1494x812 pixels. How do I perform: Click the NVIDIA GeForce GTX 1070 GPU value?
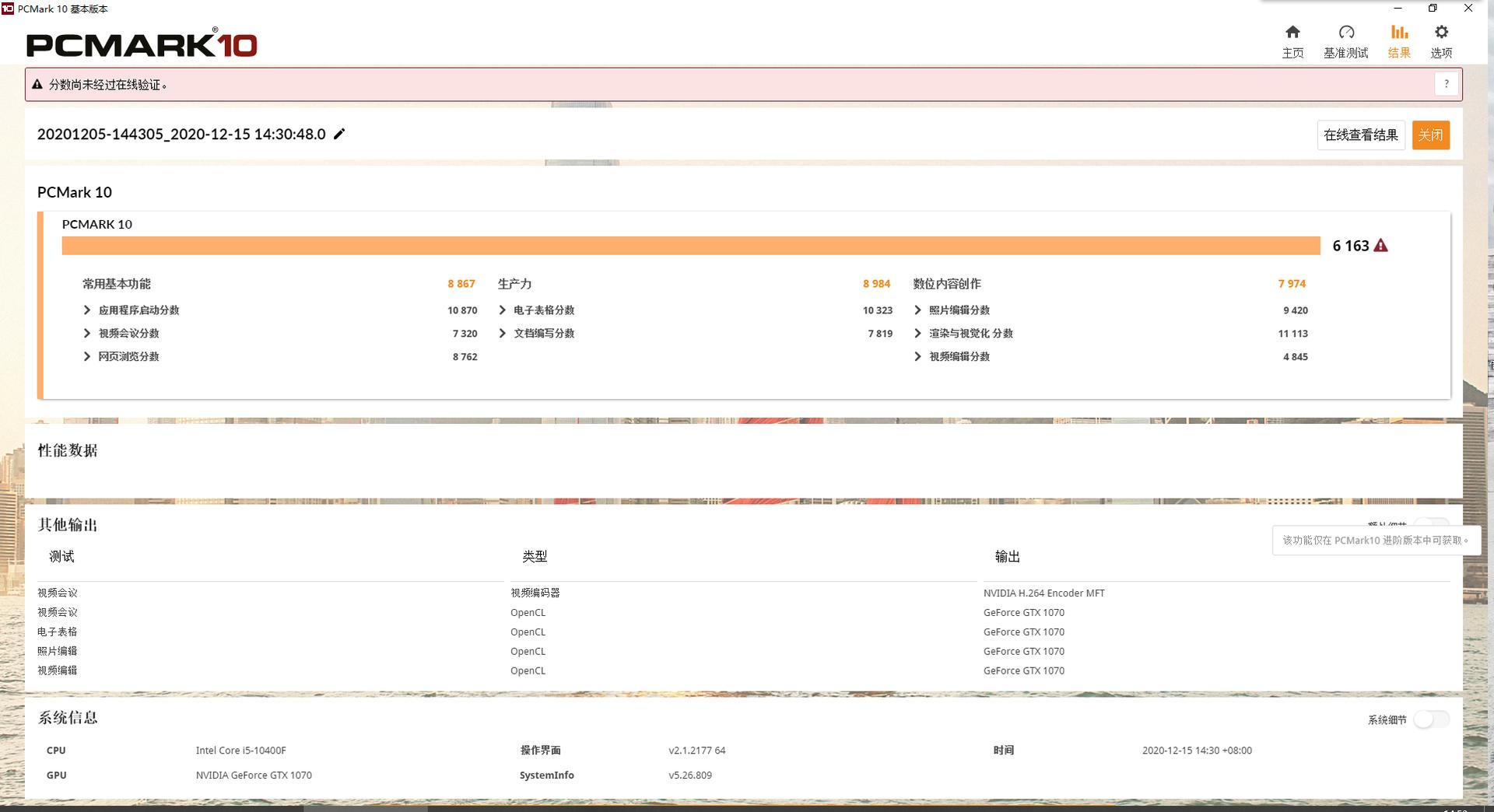254,775
